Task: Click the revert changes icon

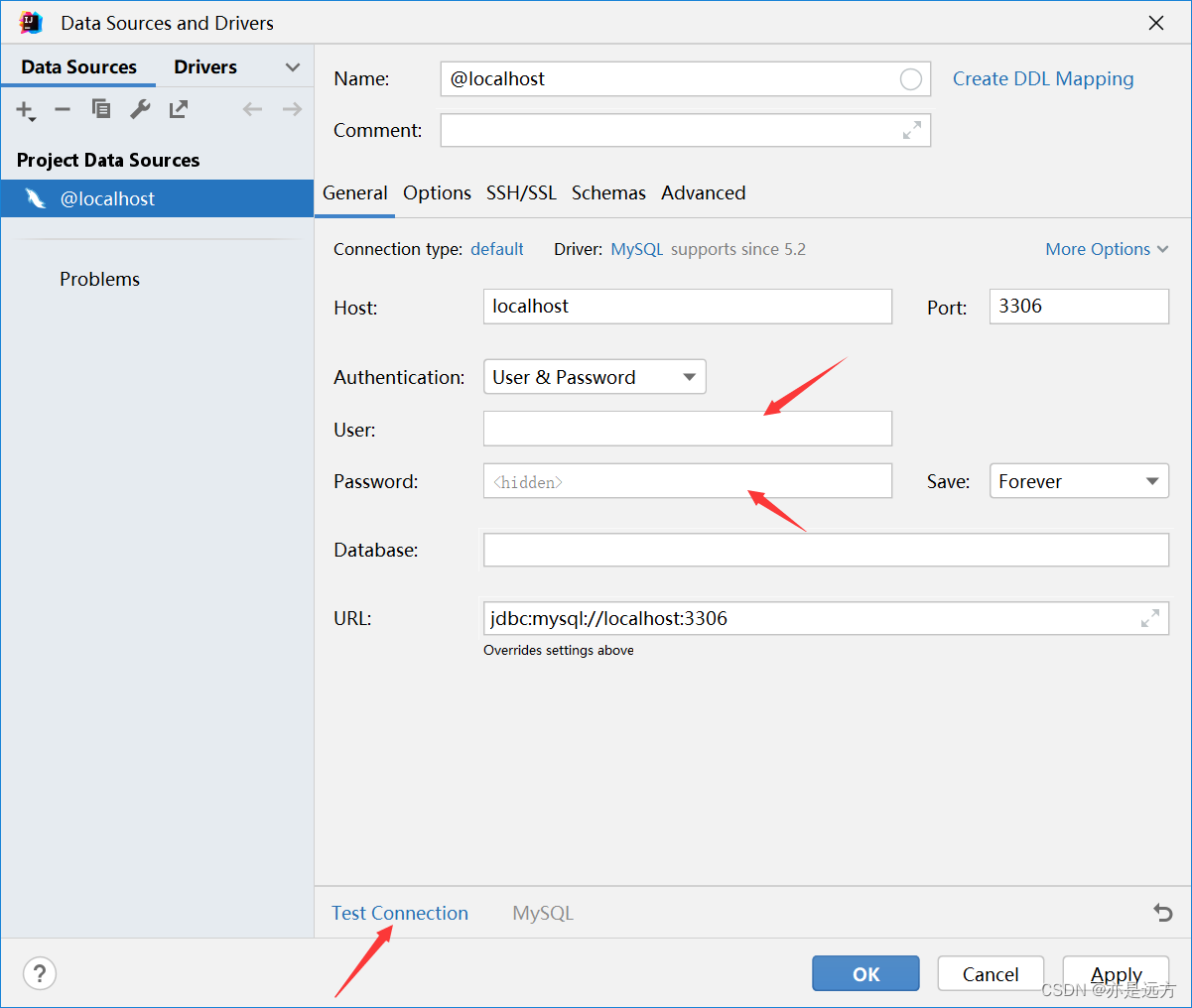Action: 1163,913
